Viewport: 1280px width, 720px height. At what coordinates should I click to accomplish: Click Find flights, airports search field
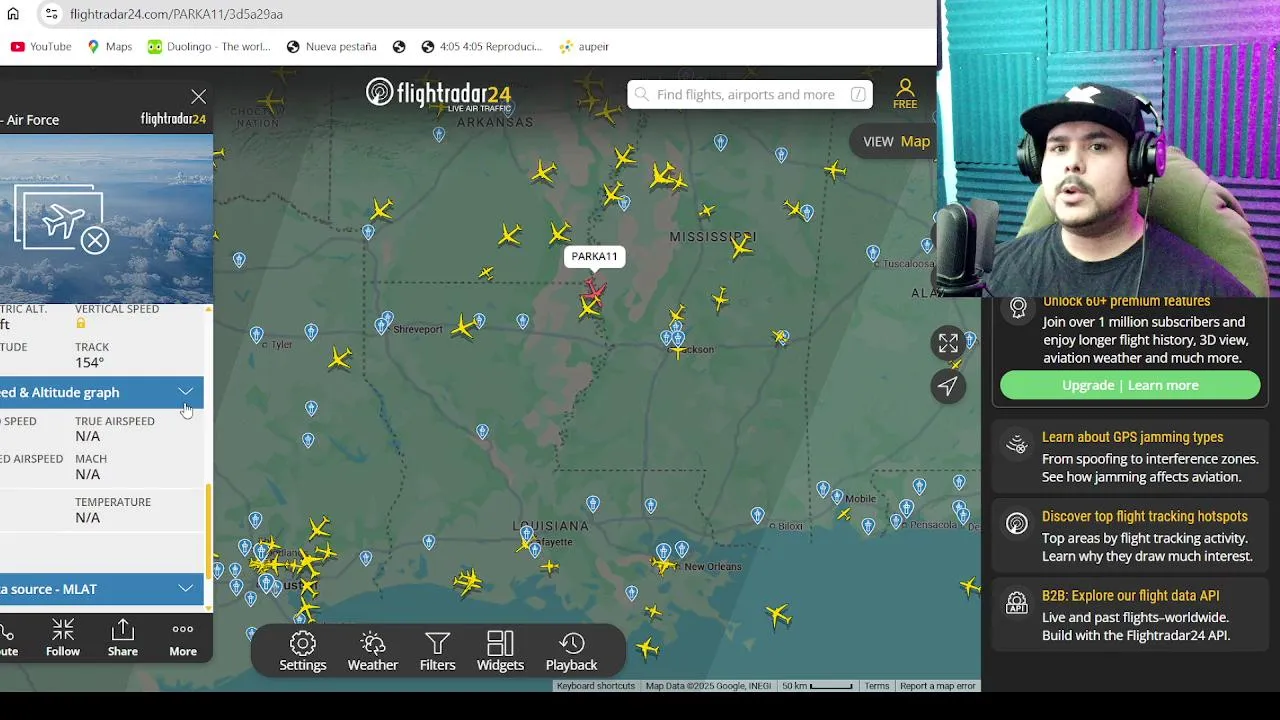click(x=750, y=94)
